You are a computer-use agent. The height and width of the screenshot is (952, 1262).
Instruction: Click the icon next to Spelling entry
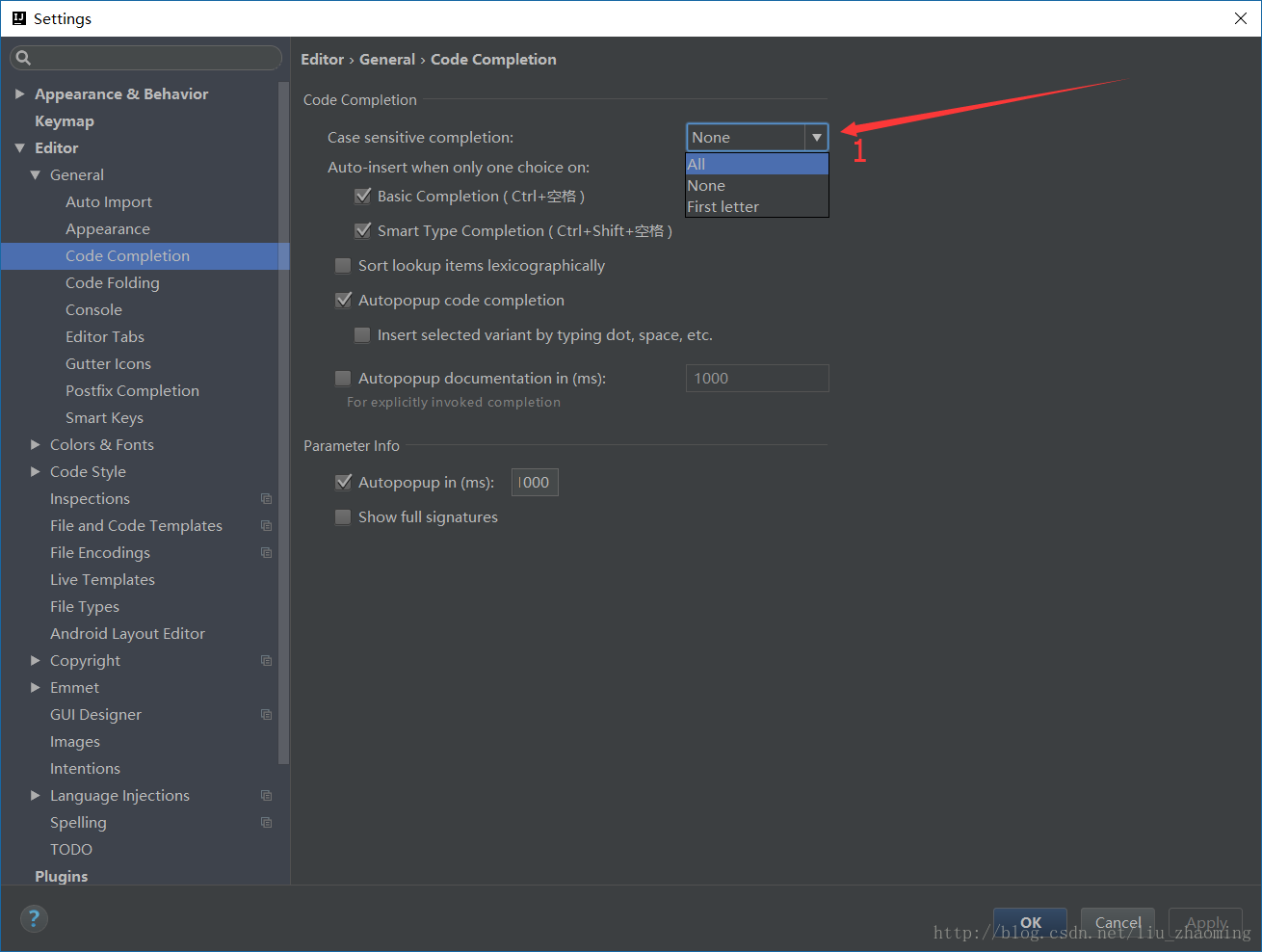pos(267,822)
